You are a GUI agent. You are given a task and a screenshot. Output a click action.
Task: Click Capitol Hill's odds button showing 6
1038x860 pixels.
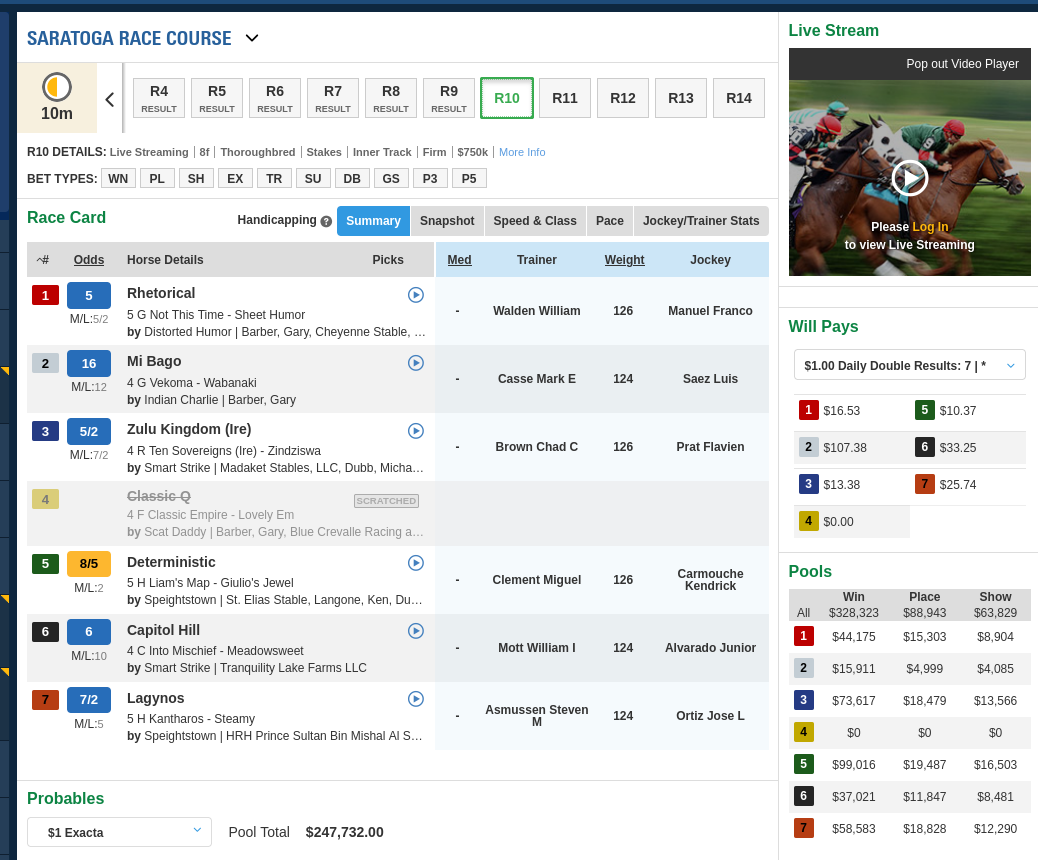coord(89,632)
